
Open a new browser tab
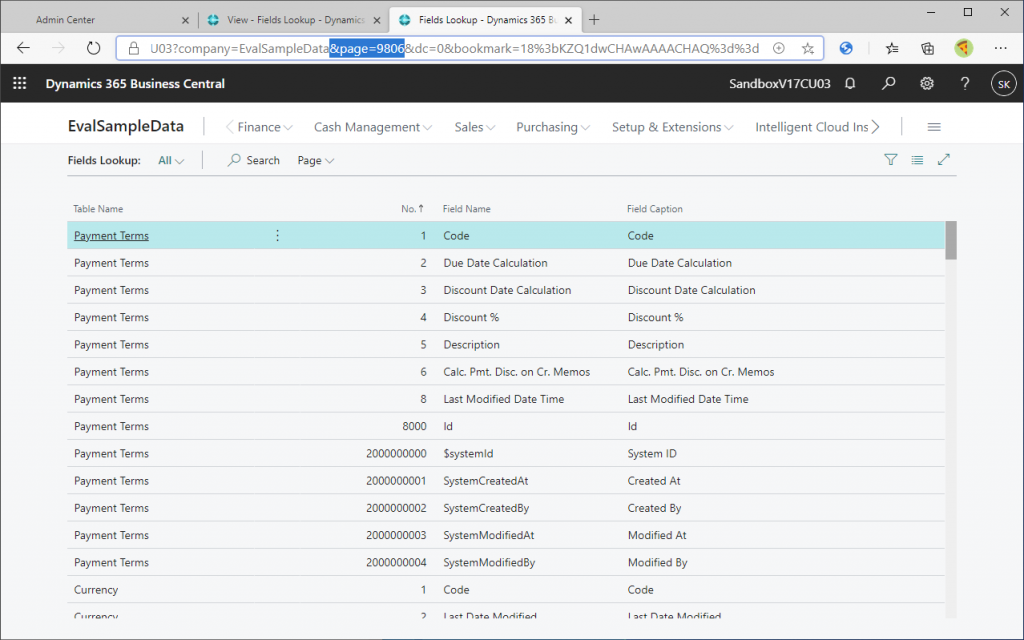point(594,20)
